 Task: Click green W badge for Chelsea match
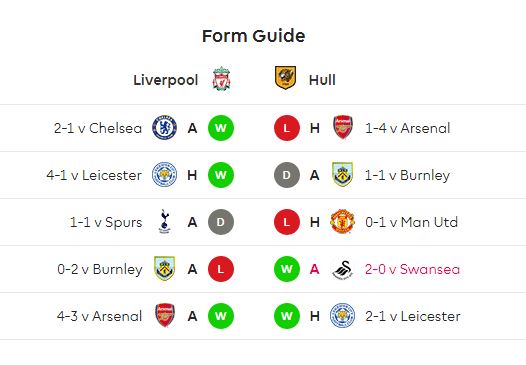coord(221,128)
